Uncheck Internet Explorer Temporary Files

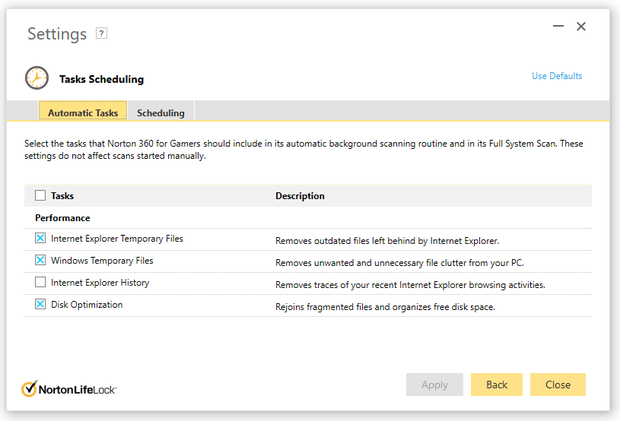tap(40, 239)
